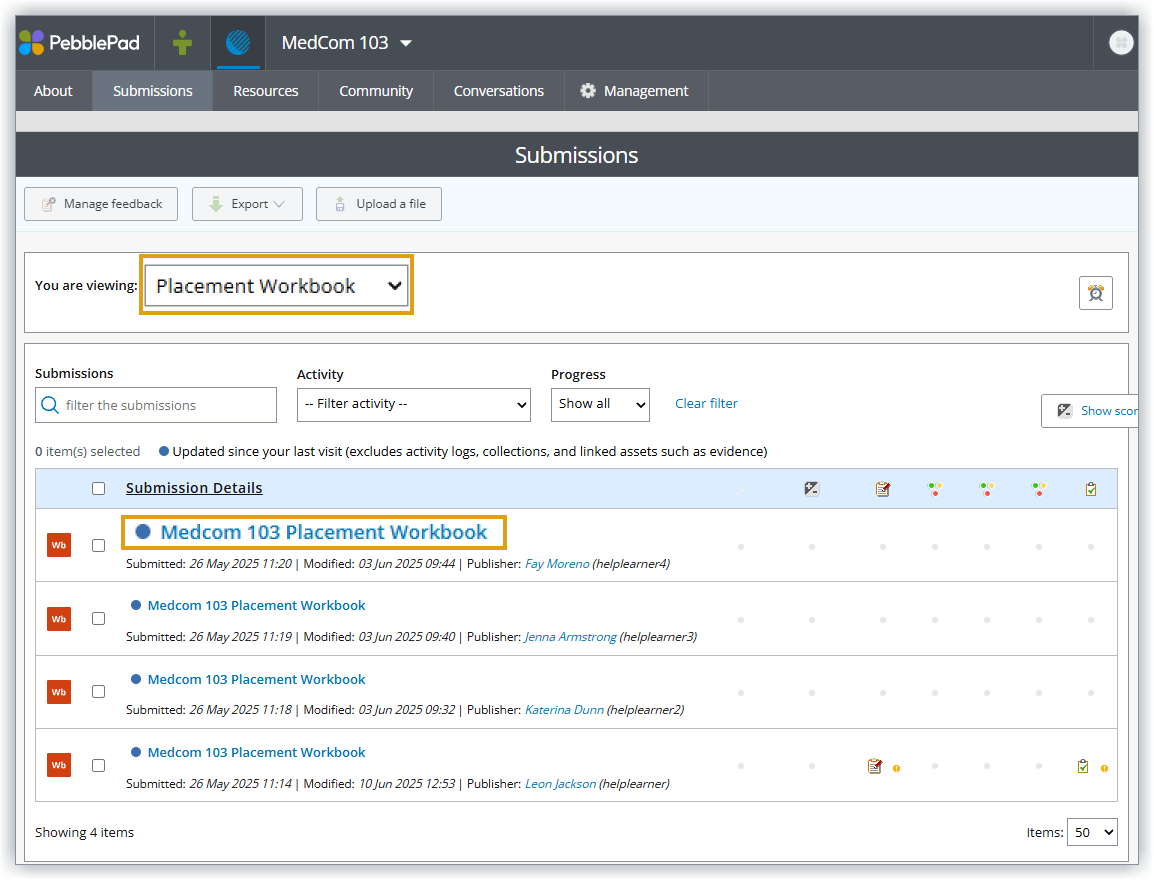The image size is (1154, 880).
Task: Click the third traffic-light column header icon
Action: (x=1038, y=489)
